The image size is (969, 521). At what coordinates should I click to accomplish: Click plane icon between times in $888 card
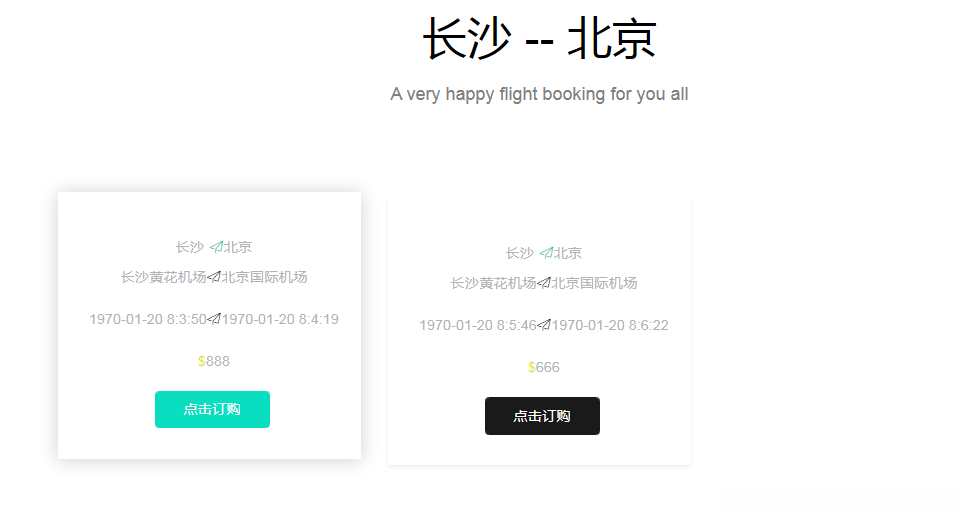214,320
